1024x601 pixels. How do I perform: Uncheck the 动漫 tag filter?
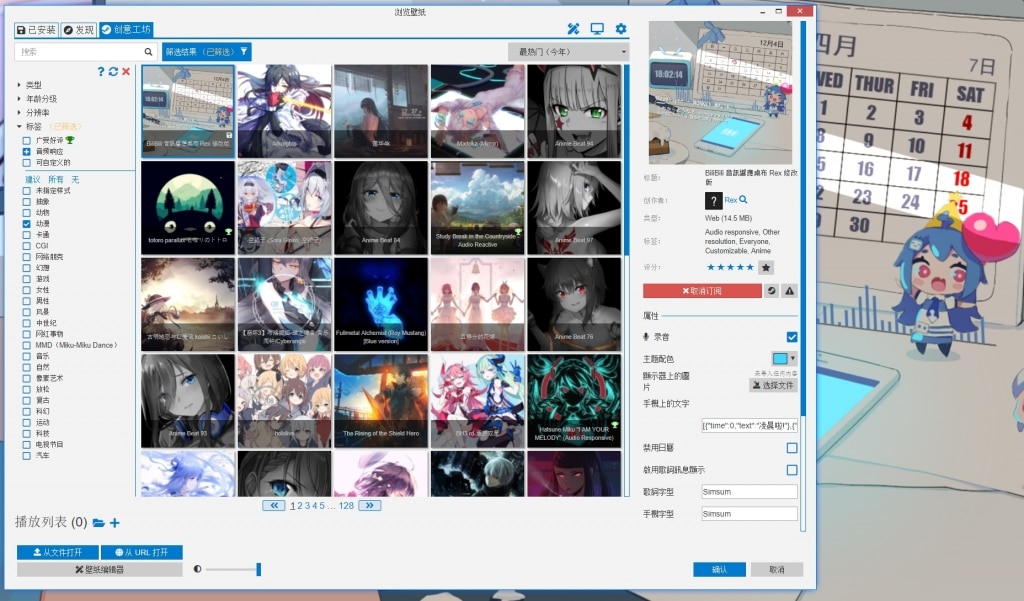pos(27,224)
